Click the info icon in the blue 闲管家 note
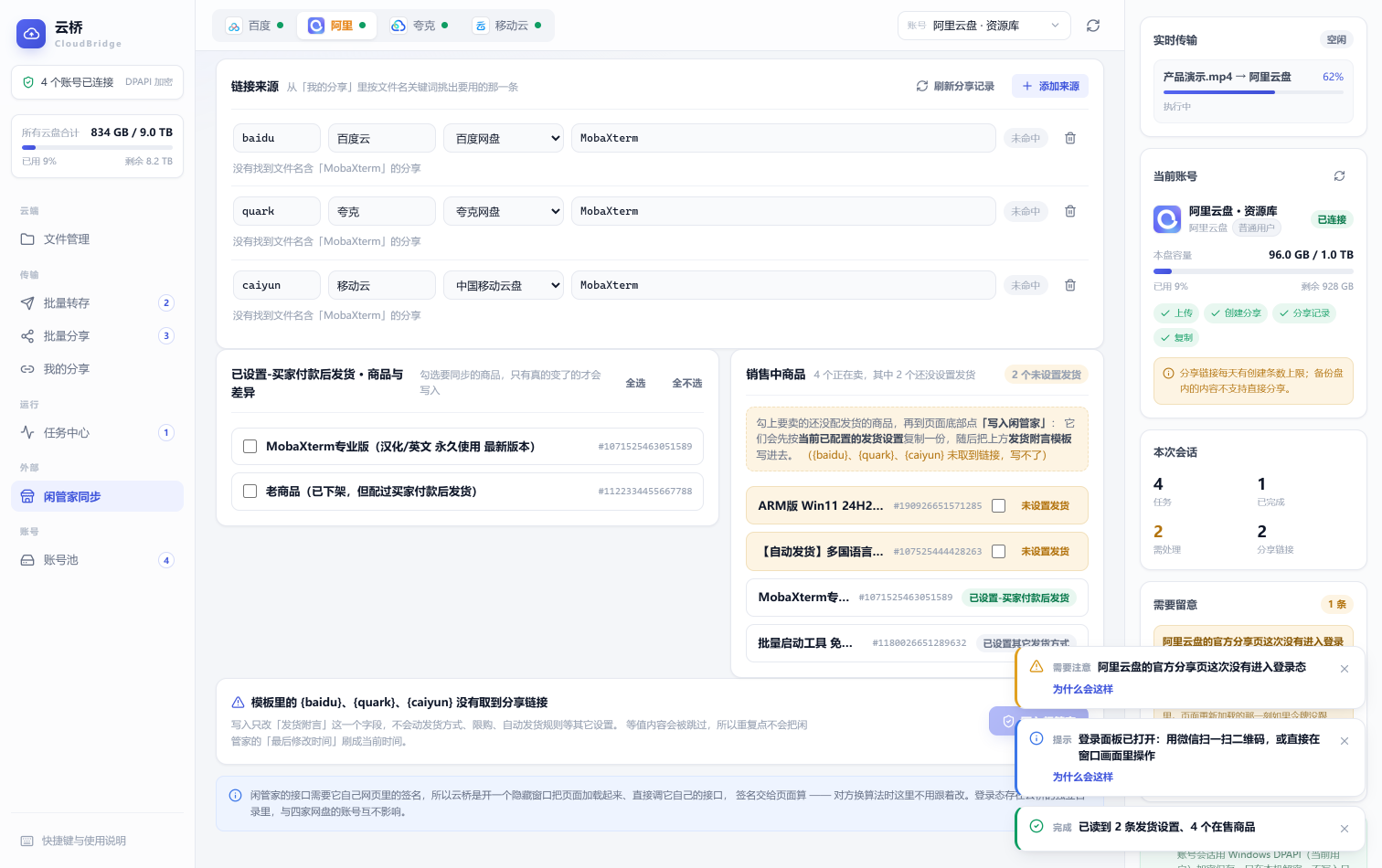The image size is (1382, 868). pos(235,795)
